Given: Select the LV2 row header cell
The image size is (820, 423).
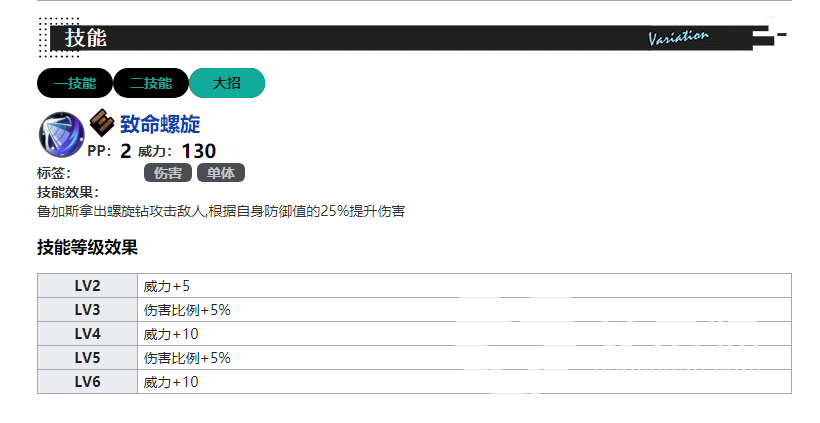Looking at the screenshot, I should tap(88, 286).
